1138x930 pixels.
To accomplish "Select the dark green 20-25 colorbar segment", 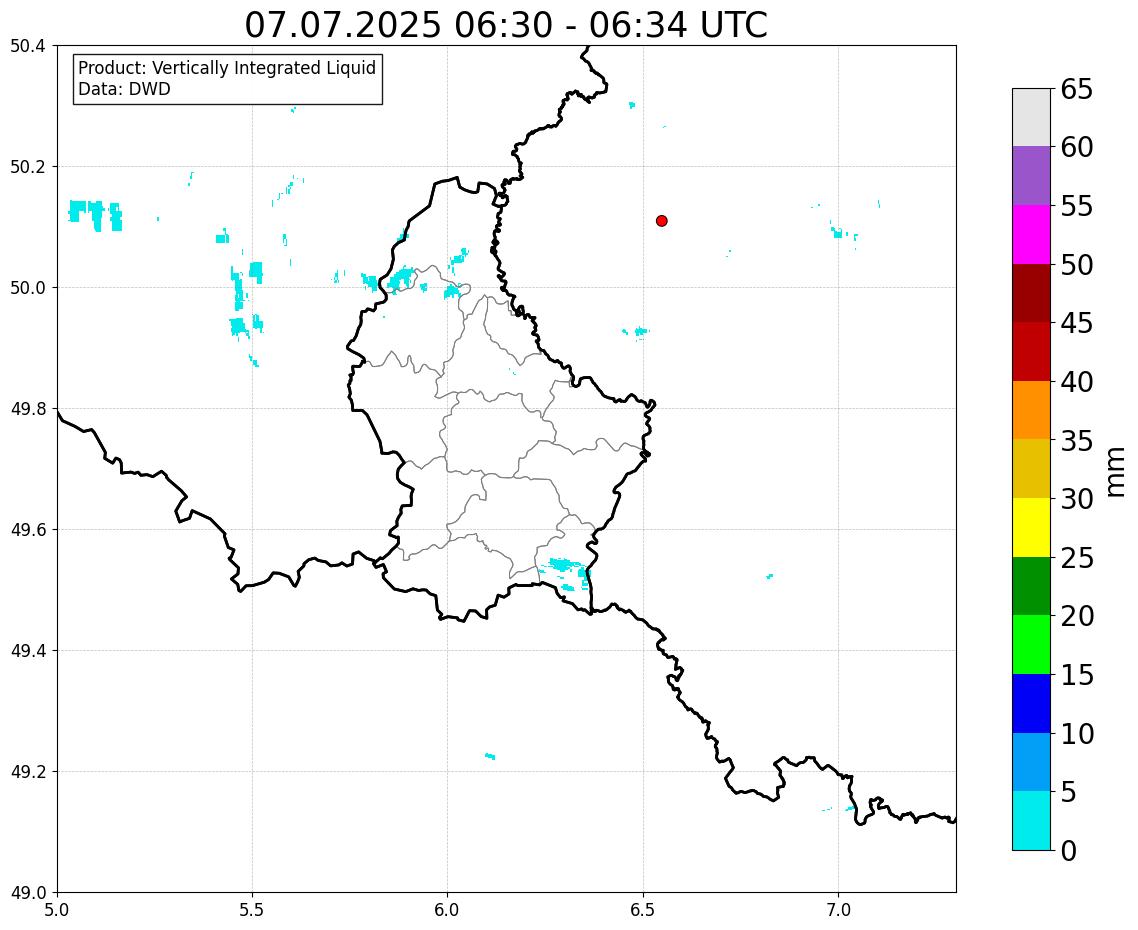I will 1031,586.
